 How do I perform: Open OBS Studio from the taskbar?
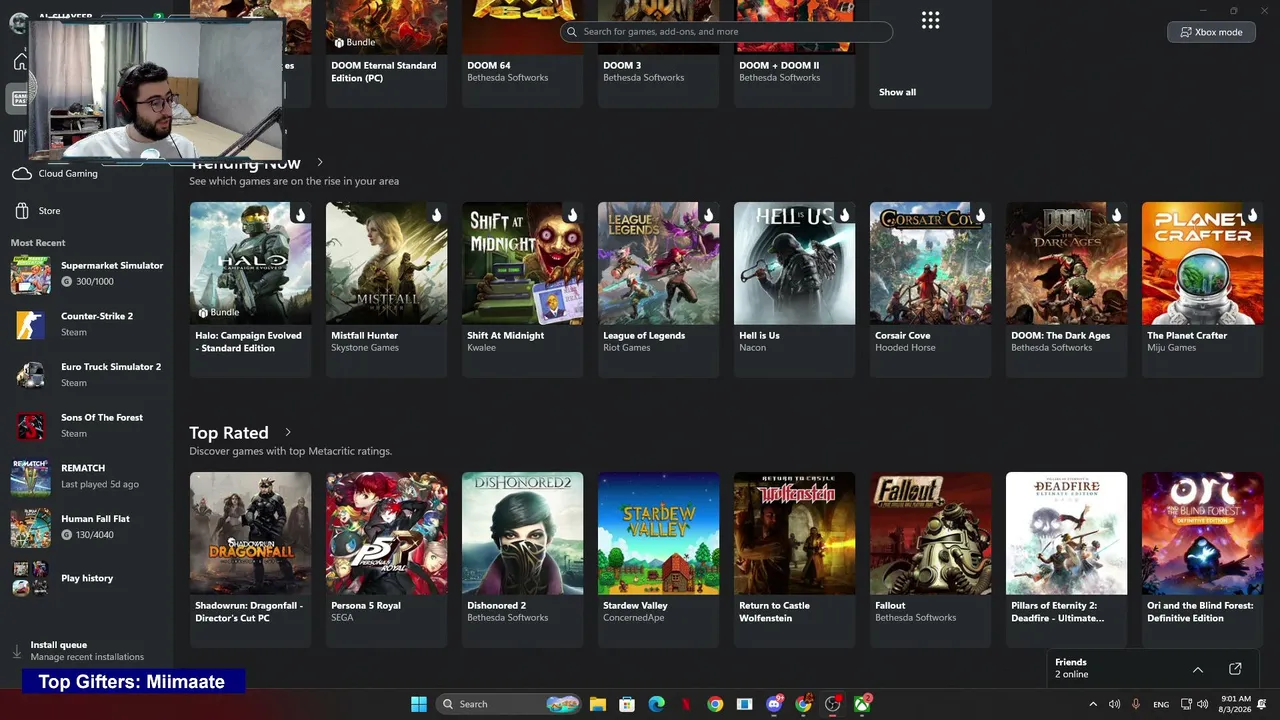[x=833, y=704]
